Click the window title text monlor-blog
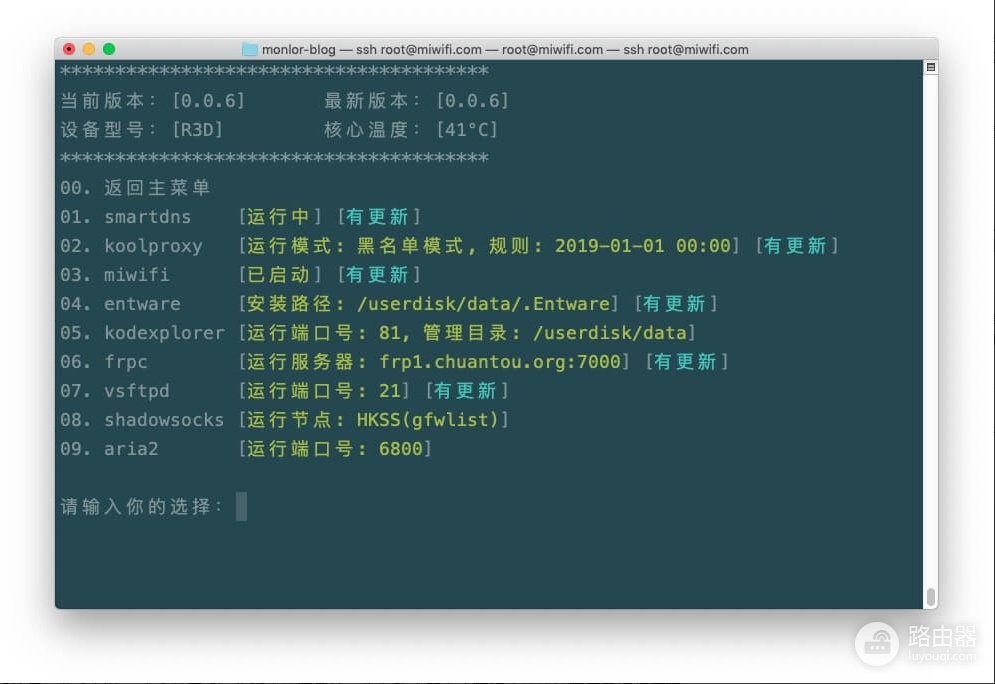 (298, 49)
